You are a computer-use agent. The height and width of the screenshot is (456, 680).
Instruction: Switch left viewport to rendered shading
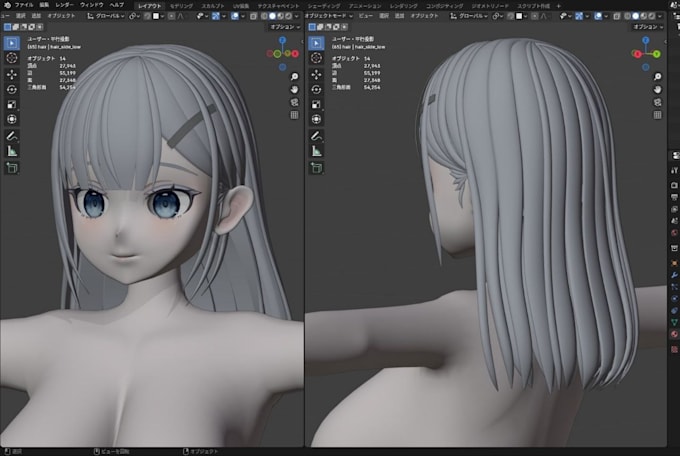(288, 16)
